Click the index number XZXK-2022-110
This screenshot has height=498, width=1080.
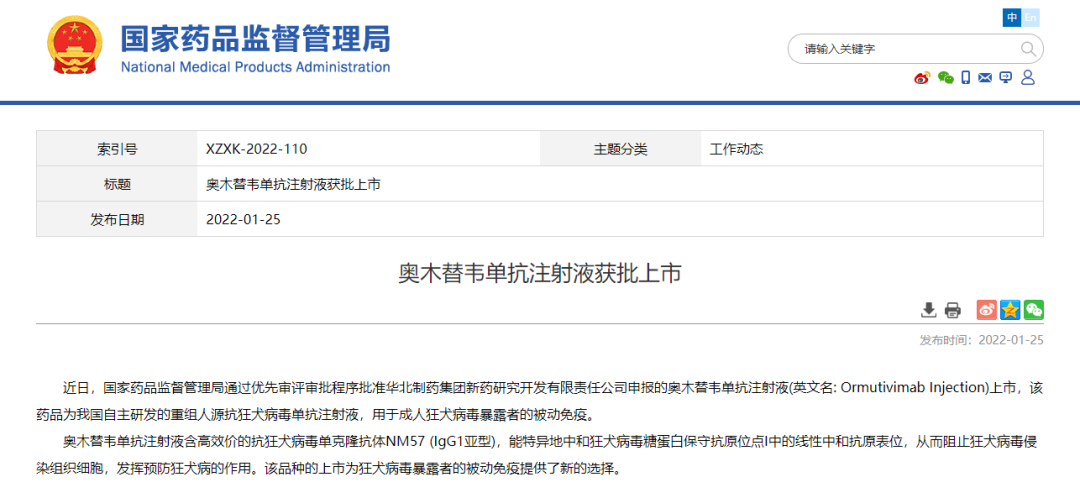point(256,149)
